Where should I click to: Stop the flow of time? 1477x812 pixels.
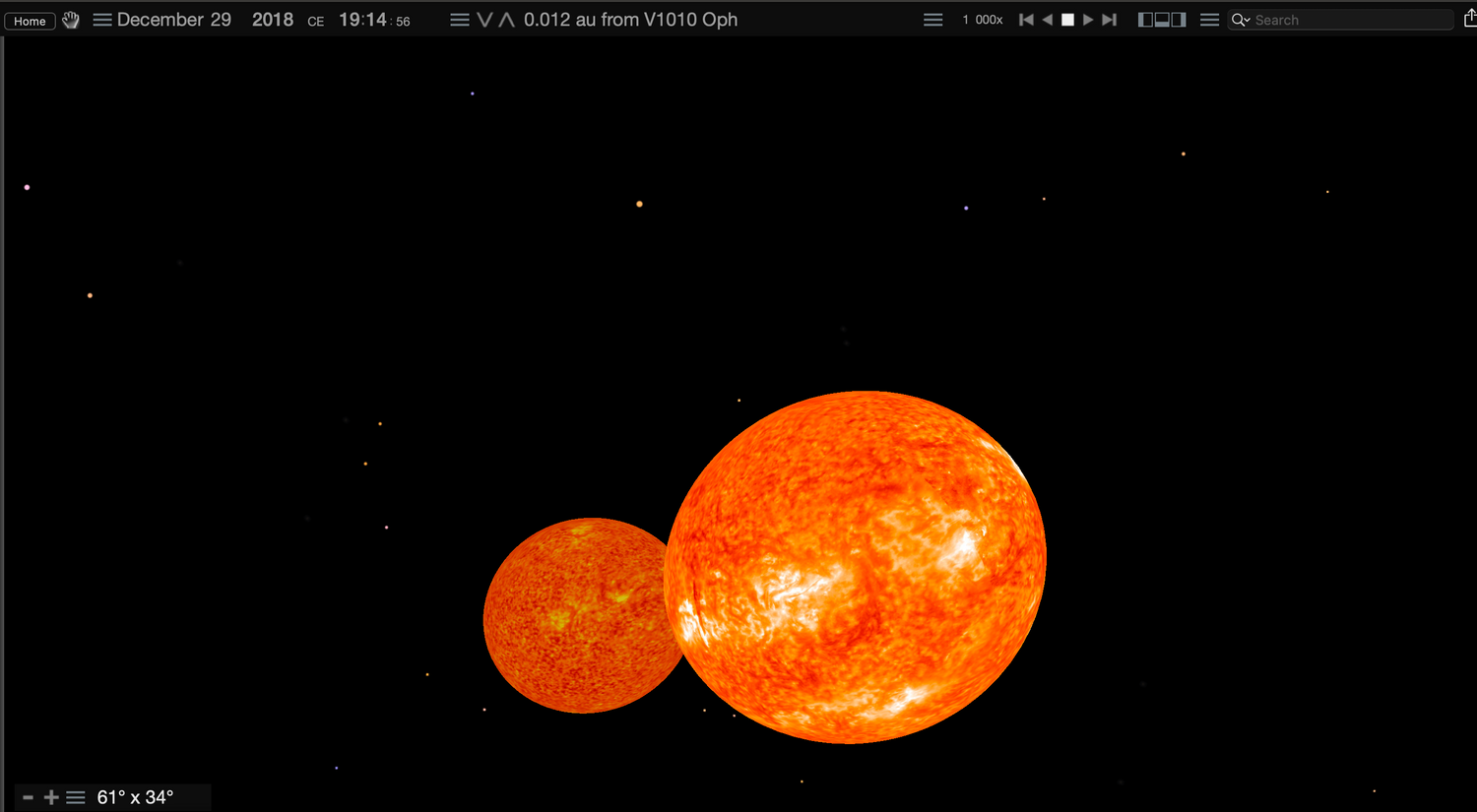pyautogui.click(x=1067, y=19)
